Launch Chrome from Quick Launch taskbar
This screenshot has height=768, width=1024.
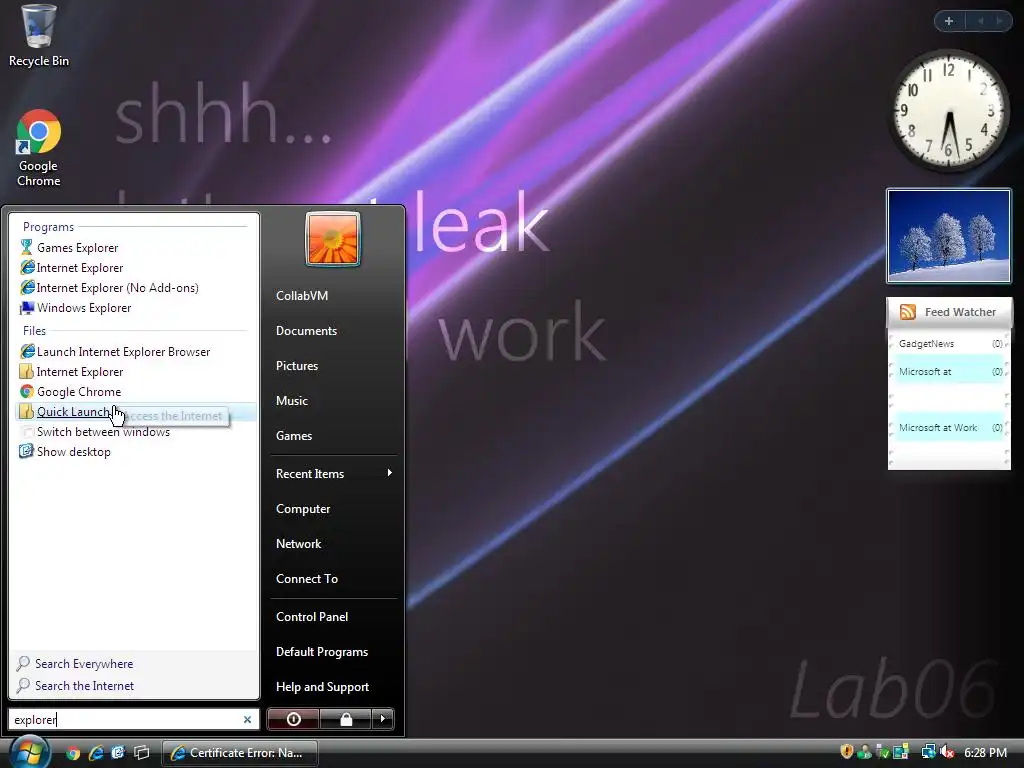click(73, 753)
